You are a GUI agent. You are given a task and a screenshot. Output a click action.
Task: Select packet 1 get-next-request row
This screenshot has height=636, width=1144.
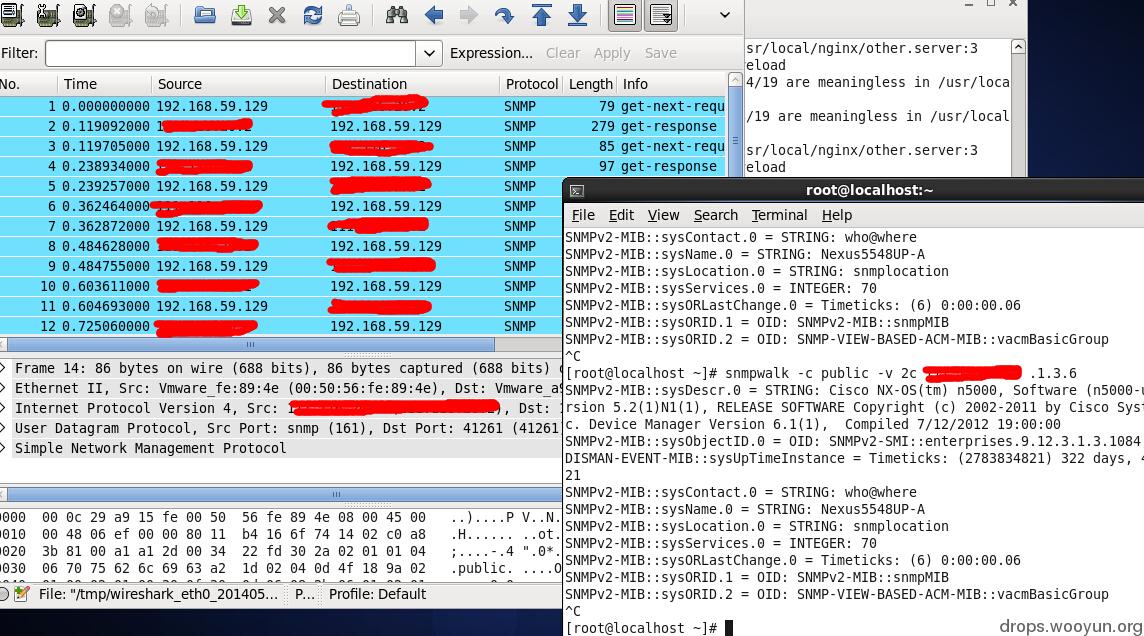[363, 106]
